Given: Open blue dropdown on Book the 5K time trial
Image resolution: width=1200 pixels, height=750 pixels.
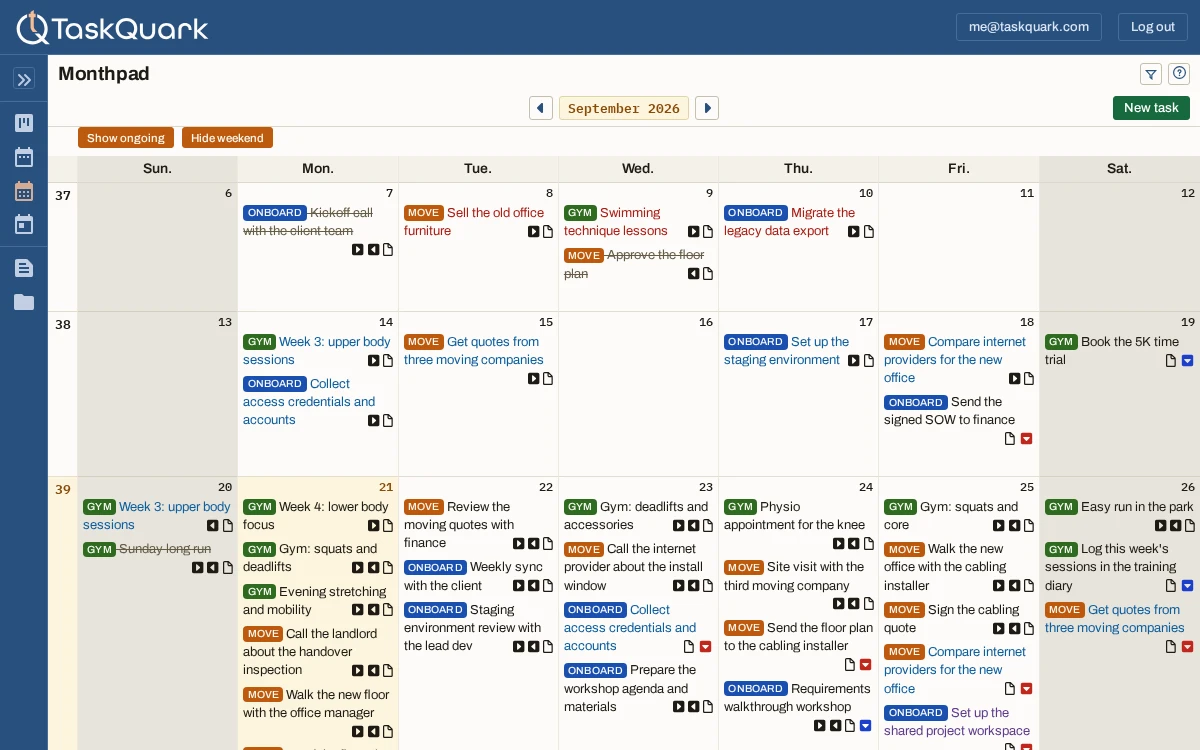Looking at the screenshot, I should tap(1188, 361).
